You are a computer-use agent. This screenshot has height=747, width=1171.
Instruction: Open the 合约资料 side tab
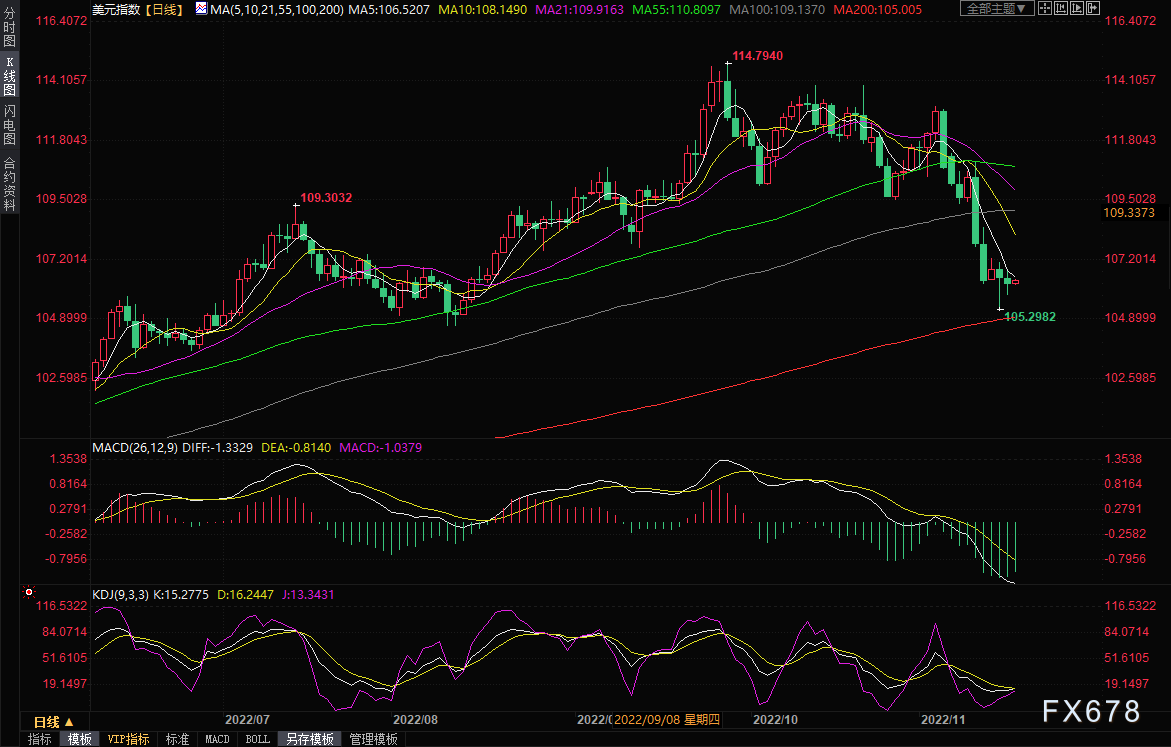click(10, 184)
